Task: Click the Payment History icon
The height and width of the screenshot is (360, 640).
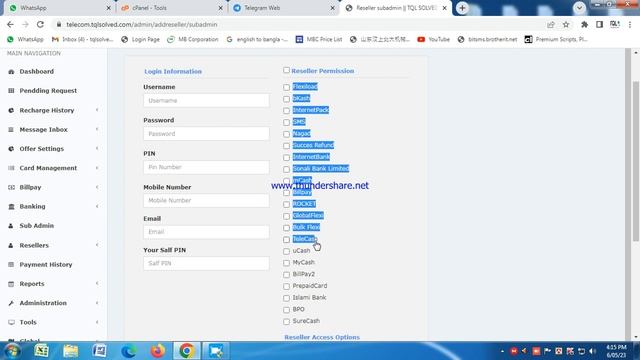Action: tap(11, 264)
